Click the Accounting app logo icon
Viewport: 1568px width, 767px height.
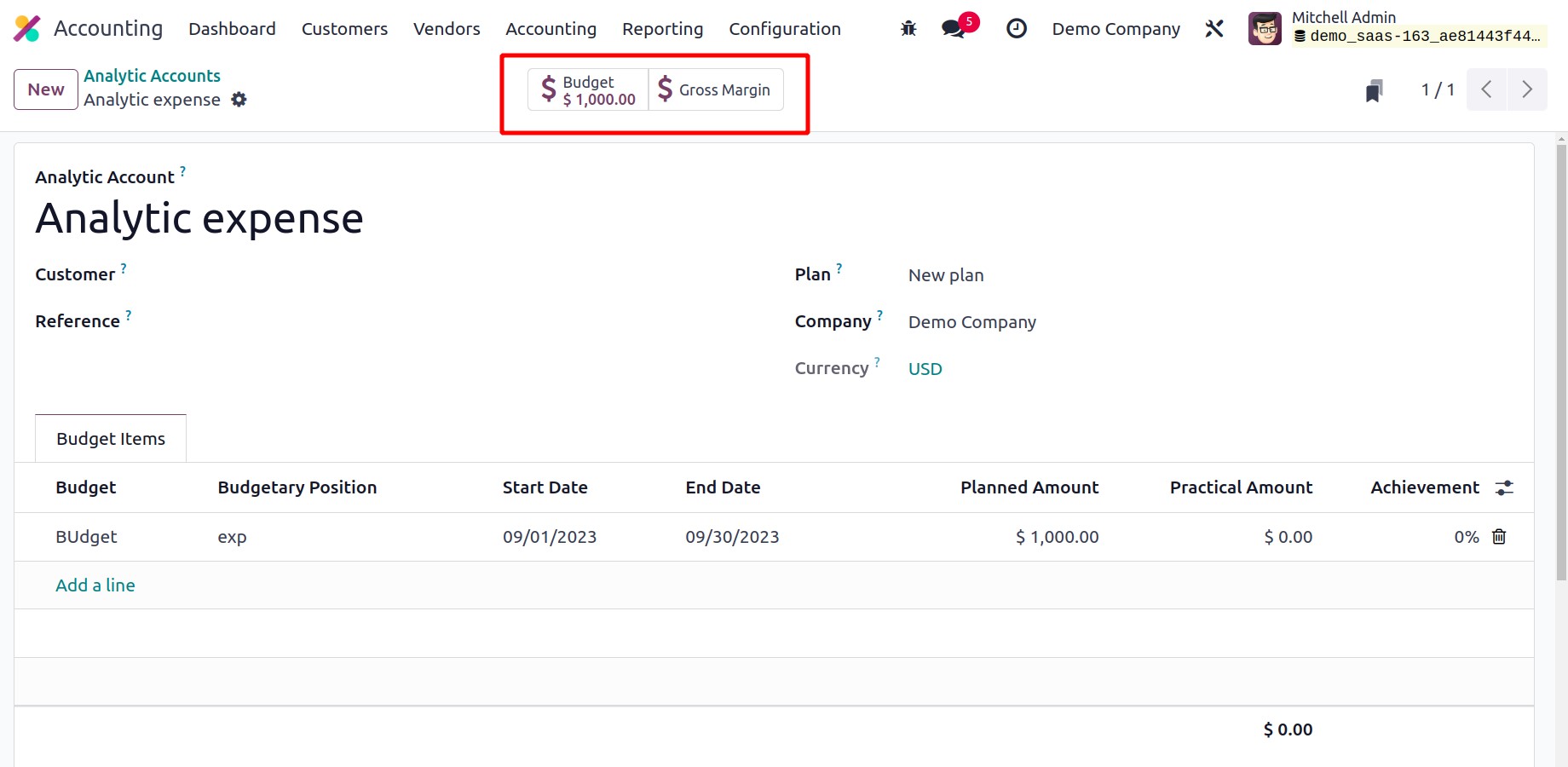tap(26, 29)
